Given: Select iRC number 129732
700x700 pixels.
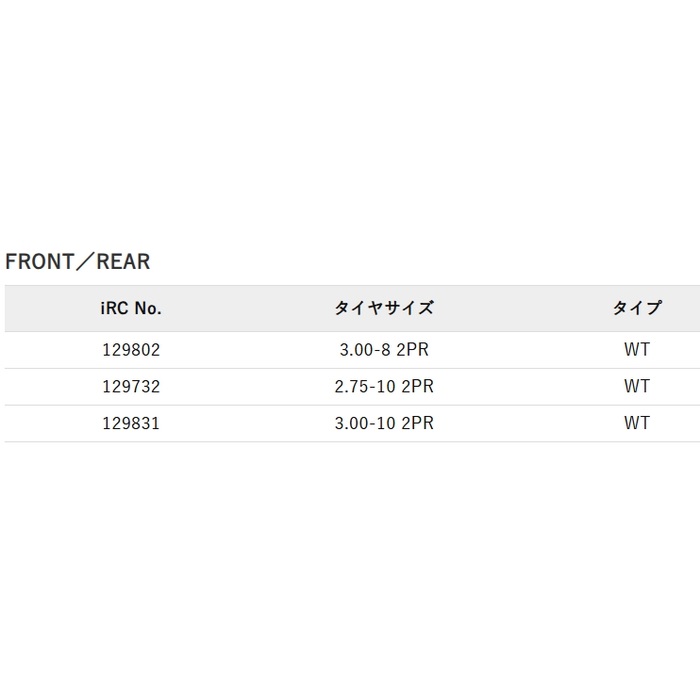Looking at the screenshot, I should point(131,386).
